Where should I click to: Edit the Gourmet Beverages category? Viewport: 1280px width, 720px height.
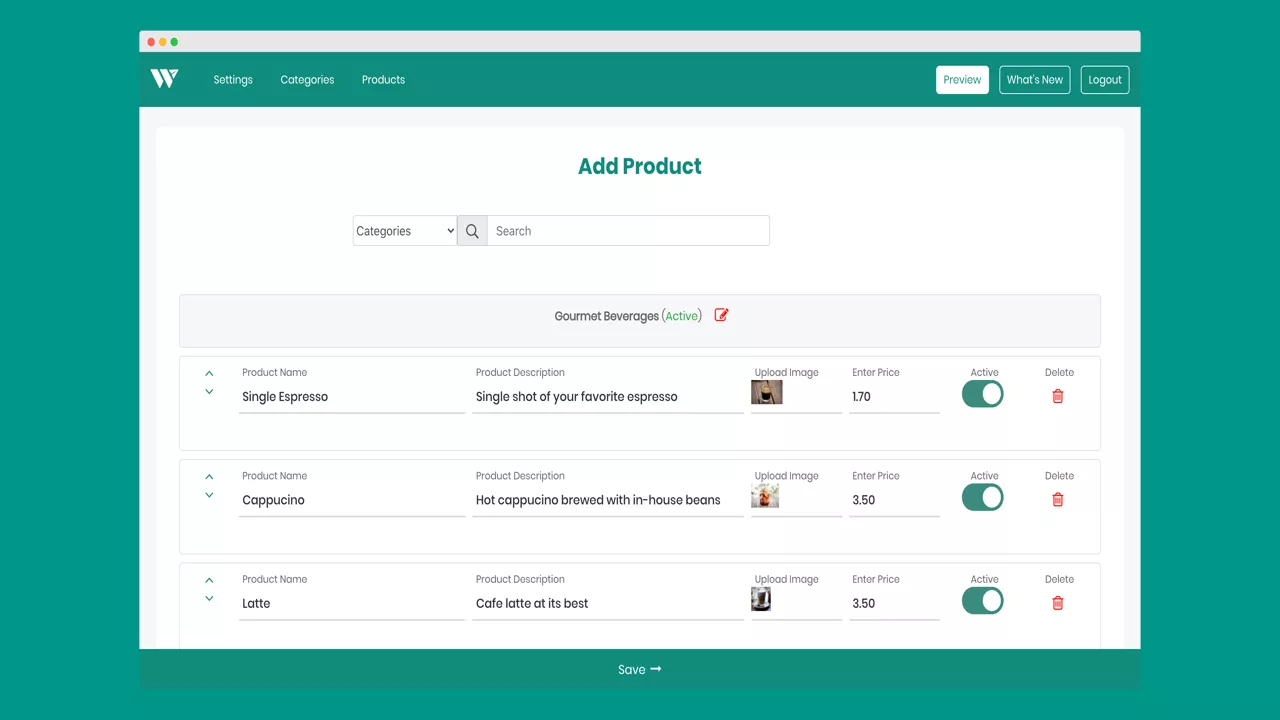(721, 315)
